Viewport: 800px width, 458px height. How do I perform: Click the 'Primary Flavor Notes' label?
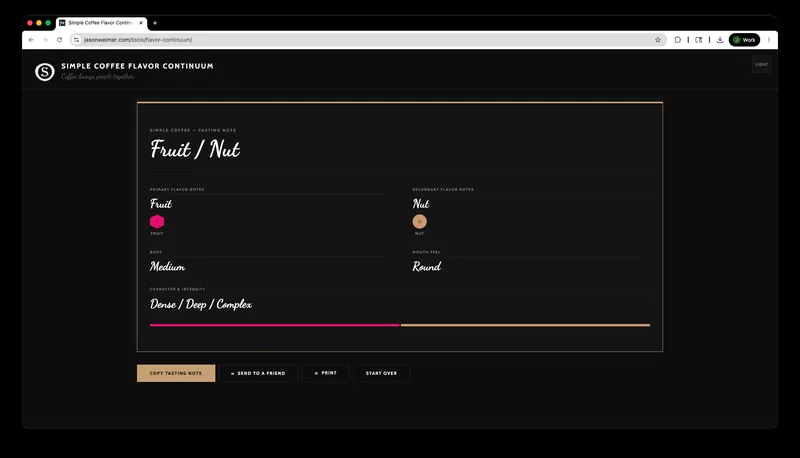pos(177,189)
